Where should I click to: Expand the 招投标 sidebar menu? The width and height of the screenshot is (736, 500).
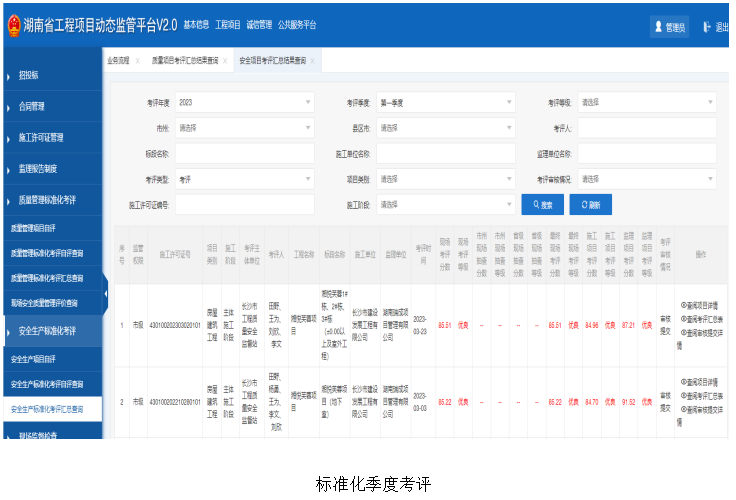[x=53, y=75]
